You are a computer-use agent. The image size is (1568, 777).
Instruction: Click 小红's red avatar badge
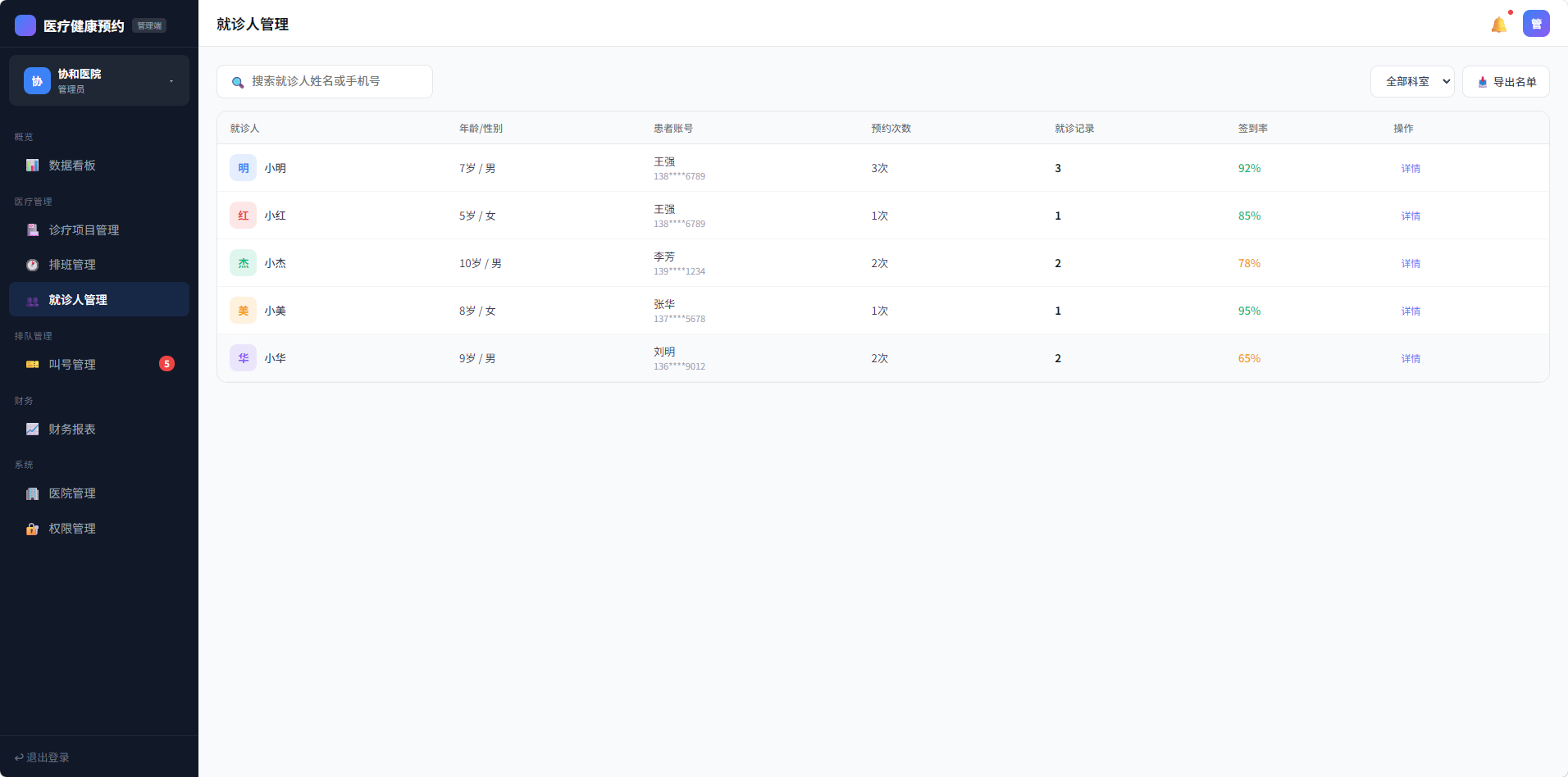(x=244, y=216)
